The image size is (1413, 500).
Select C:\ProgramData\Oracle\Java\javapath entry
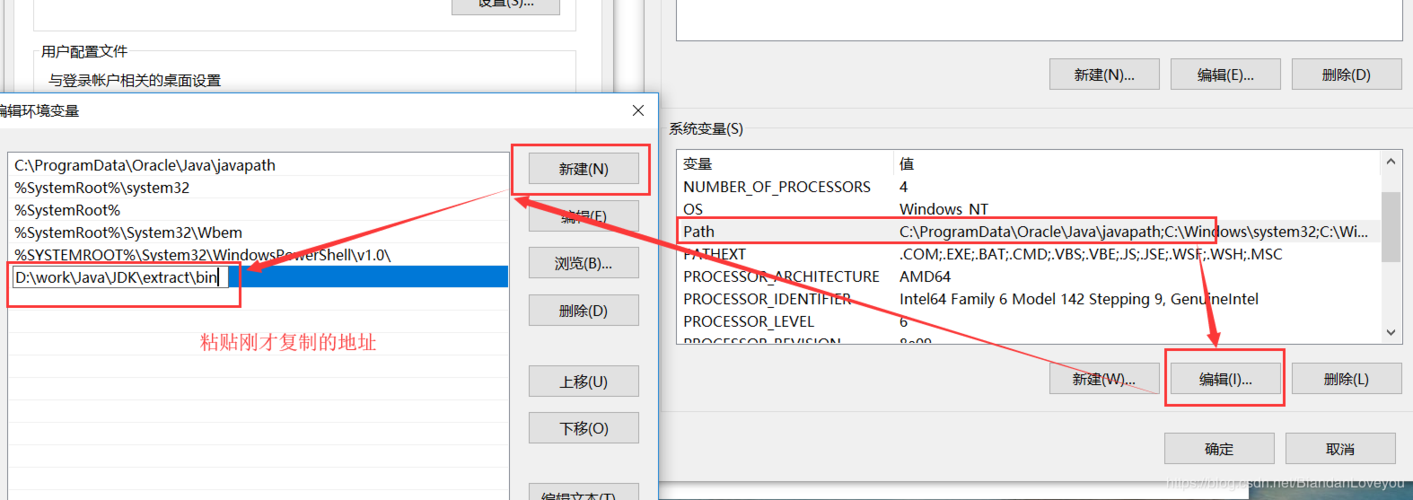pos(258,165)
